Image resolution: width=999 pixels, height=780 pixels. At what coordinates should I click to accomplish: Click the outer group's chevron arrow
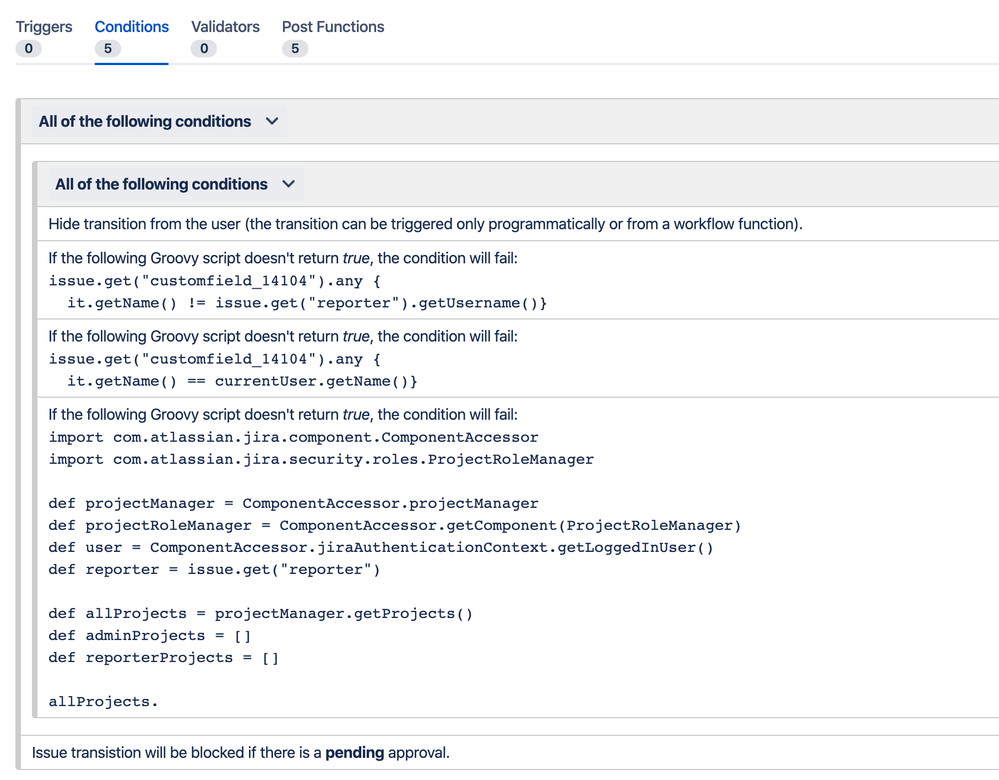pos(272,121)
